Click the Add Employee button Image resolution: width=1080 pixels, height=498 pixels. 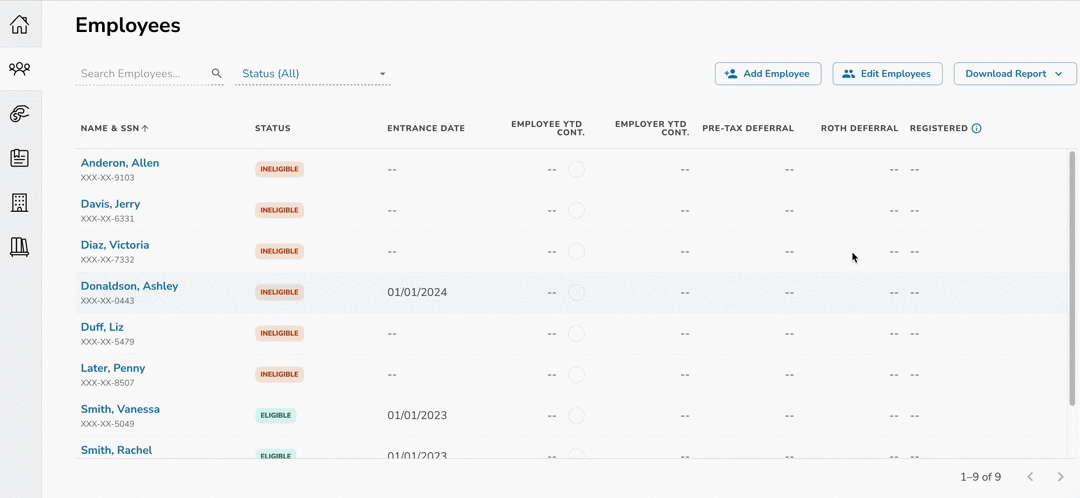[x=768, y=74]
